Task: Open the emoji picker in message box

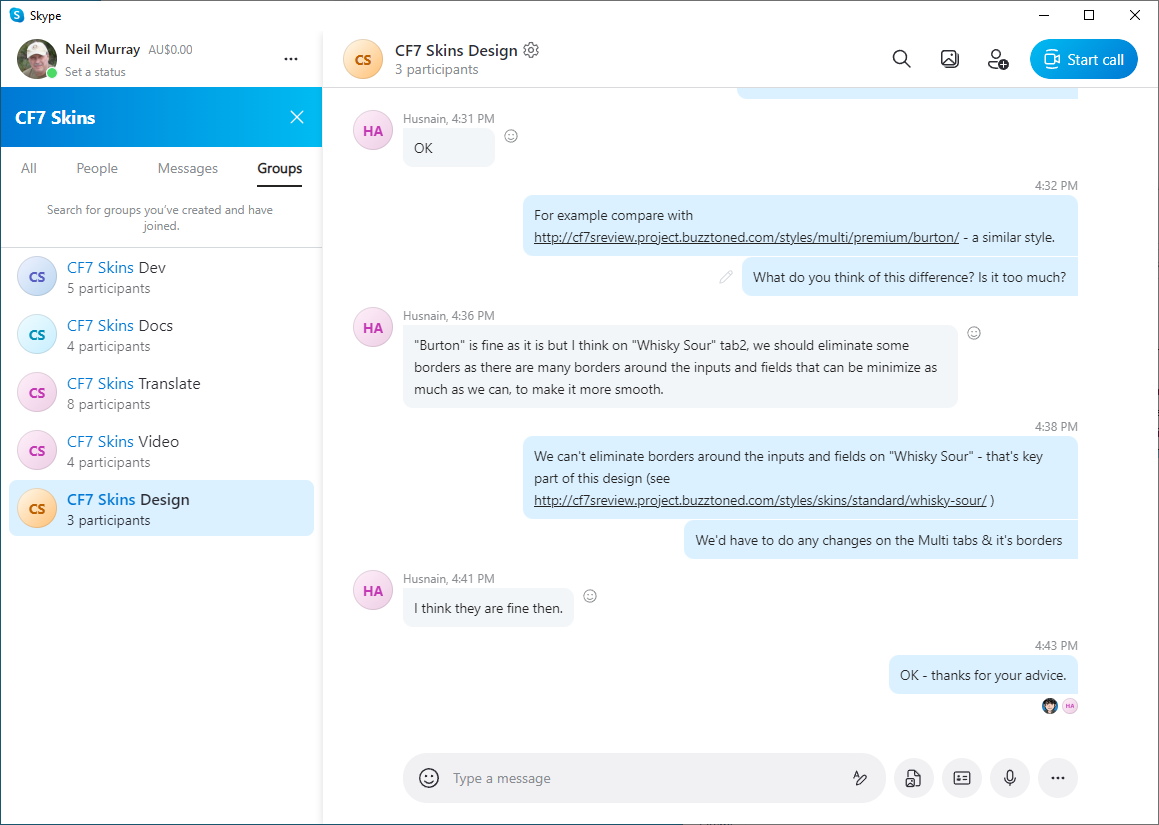Action: [x=429, y=778]
